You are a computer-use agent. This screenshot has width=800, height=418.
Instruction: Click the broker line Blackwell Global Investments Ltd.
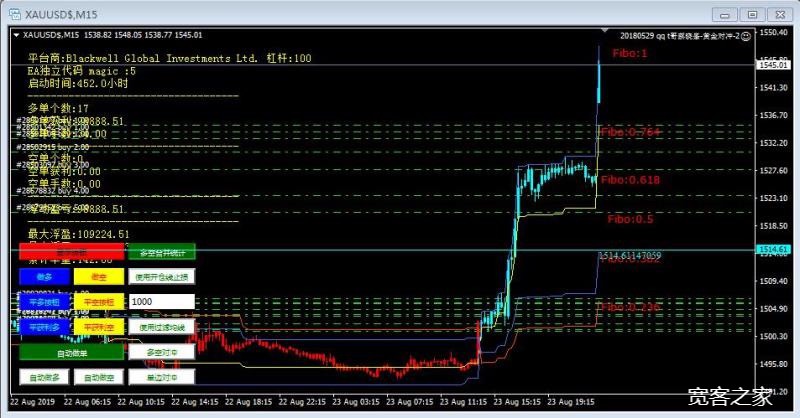pos(169,58)
